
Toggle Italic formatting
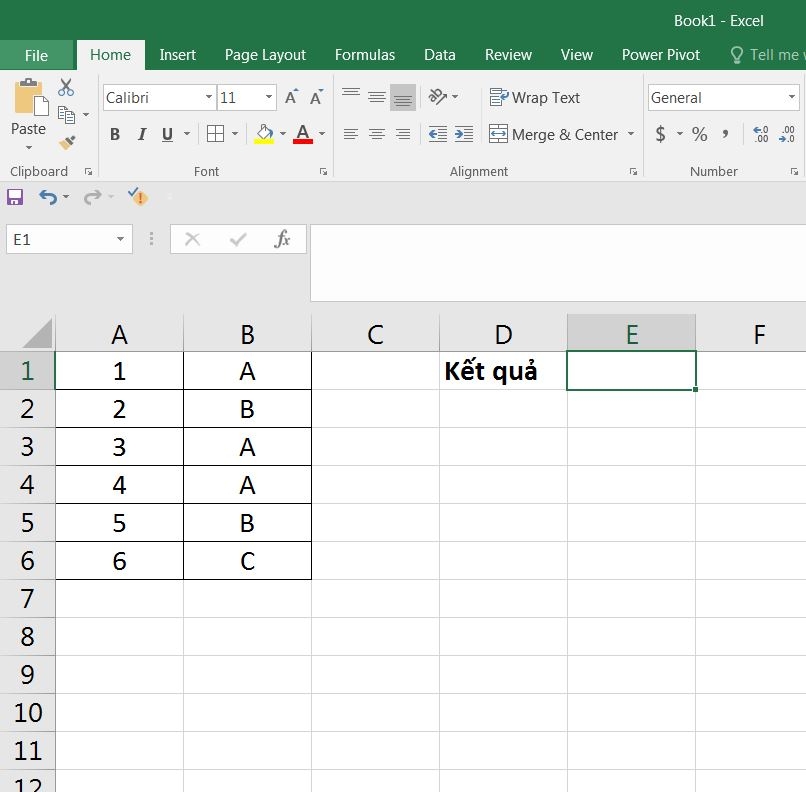point(141,135)
